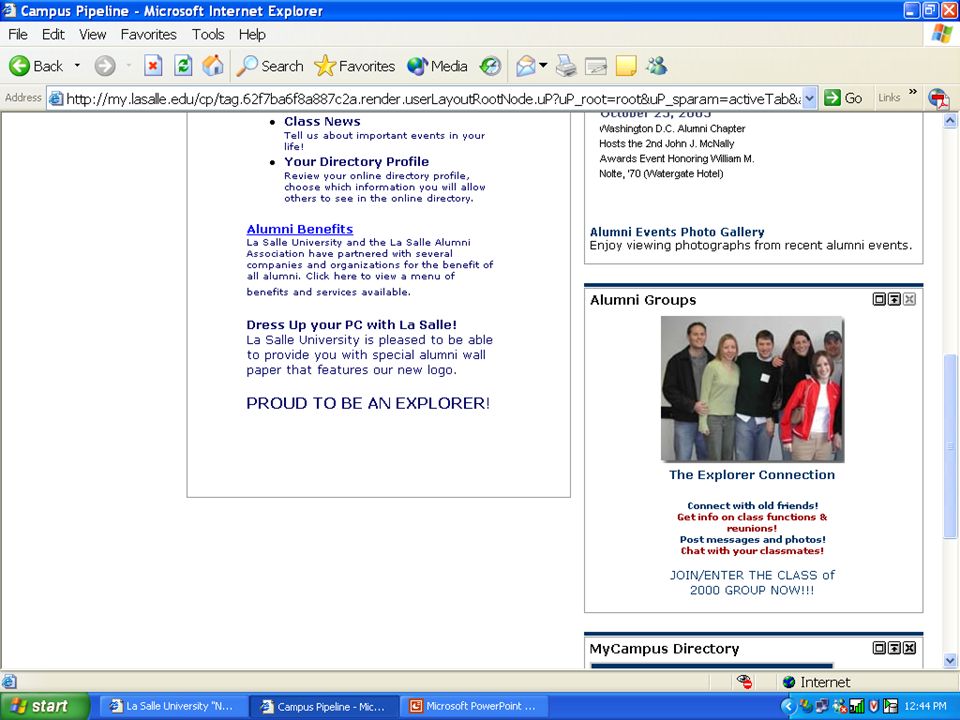Image resolution: width=960 pixels, height=720 pixels.
Task: Click the page scrollbar down arrow
Action: pyautogui.click(x=950, y=660)
